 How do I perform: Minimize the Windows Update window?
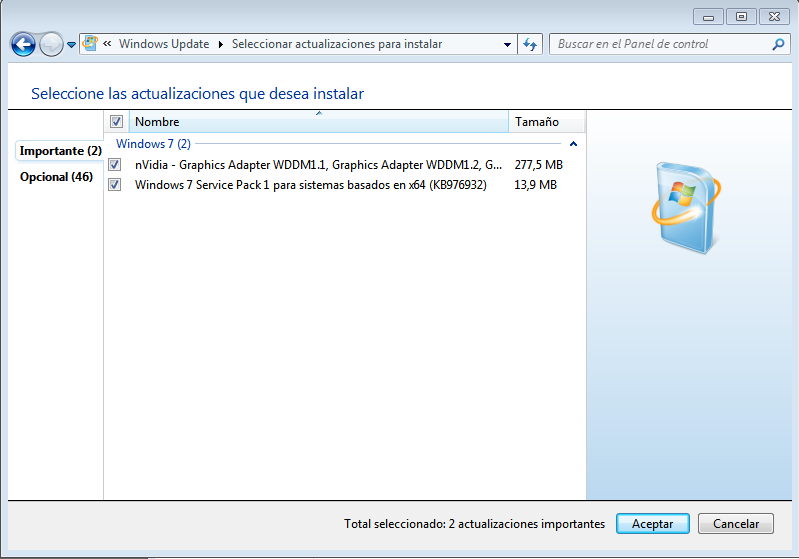(708, 17)
